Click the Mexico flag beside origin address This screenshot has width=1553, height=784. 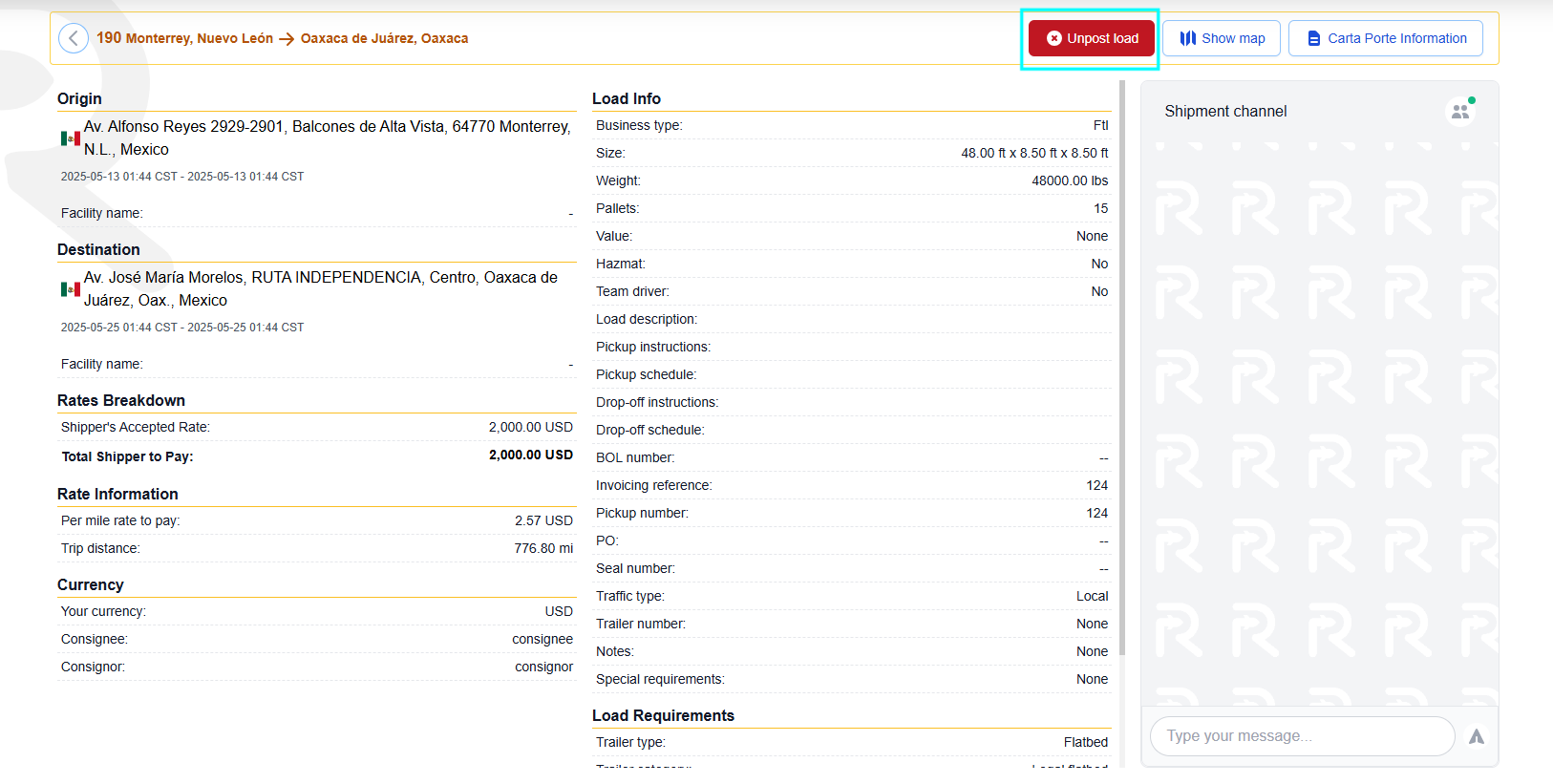pos(71,138)
